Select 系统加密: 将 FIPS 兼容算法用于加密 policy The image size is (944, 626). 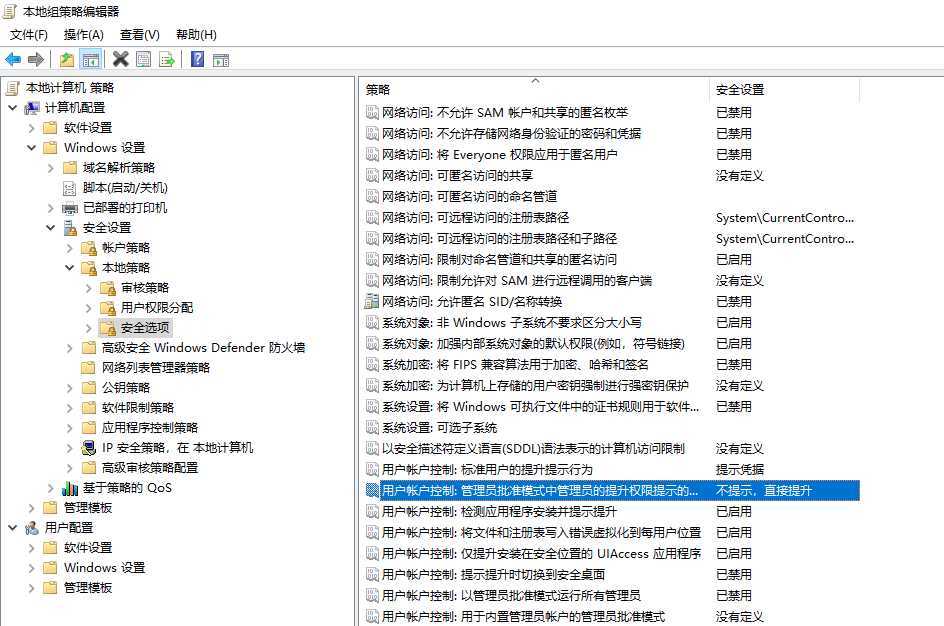[x=515, y=365]
